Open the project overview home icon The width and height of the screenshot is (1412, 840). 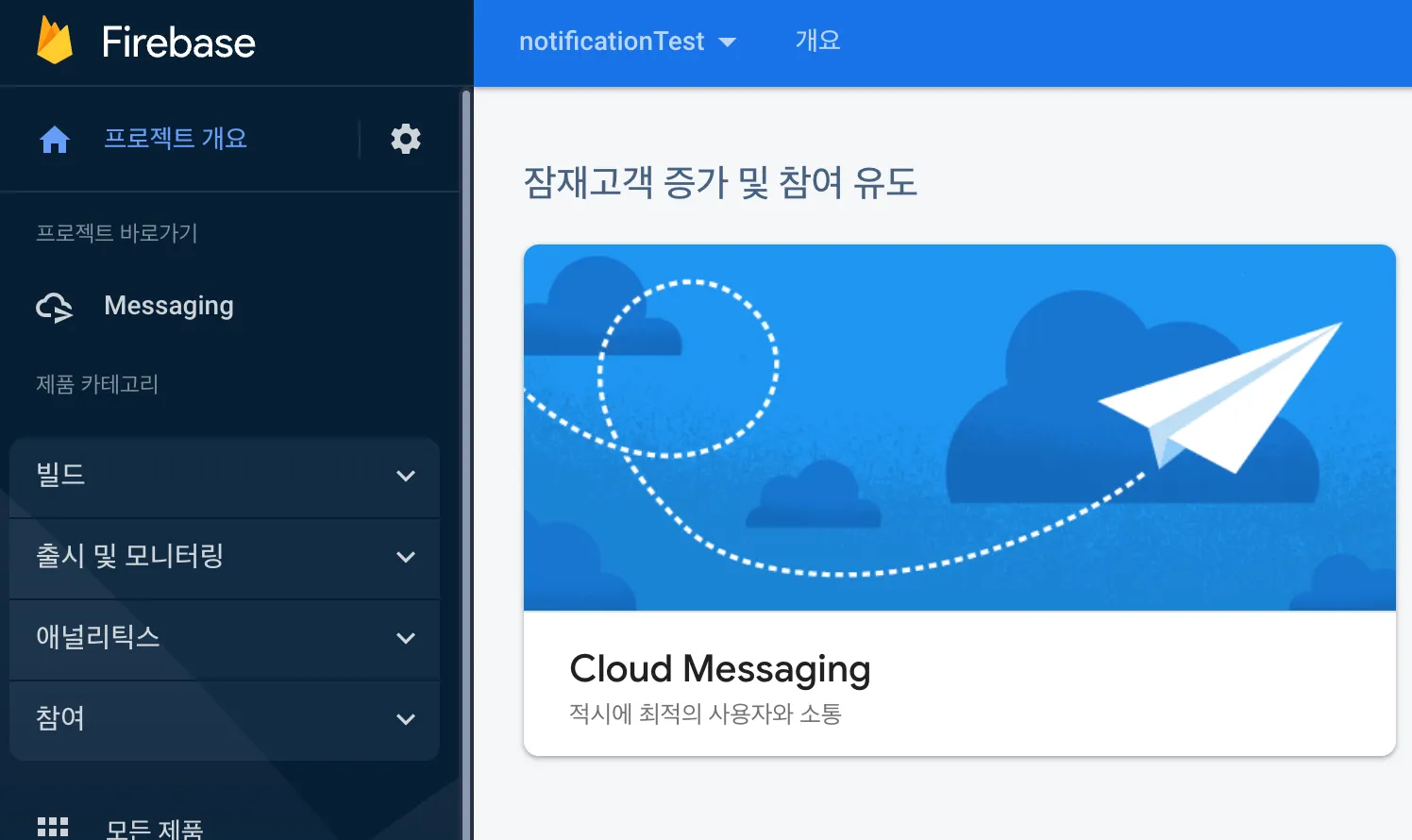pyautogui.click(x=55, y=140)
